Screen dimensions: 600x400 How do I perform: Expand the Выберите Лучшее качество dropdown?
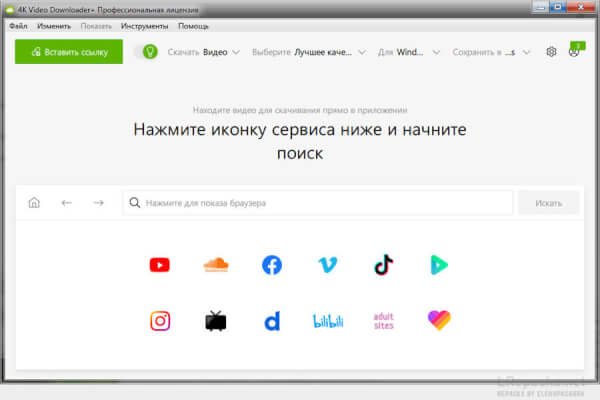[309, 52]
